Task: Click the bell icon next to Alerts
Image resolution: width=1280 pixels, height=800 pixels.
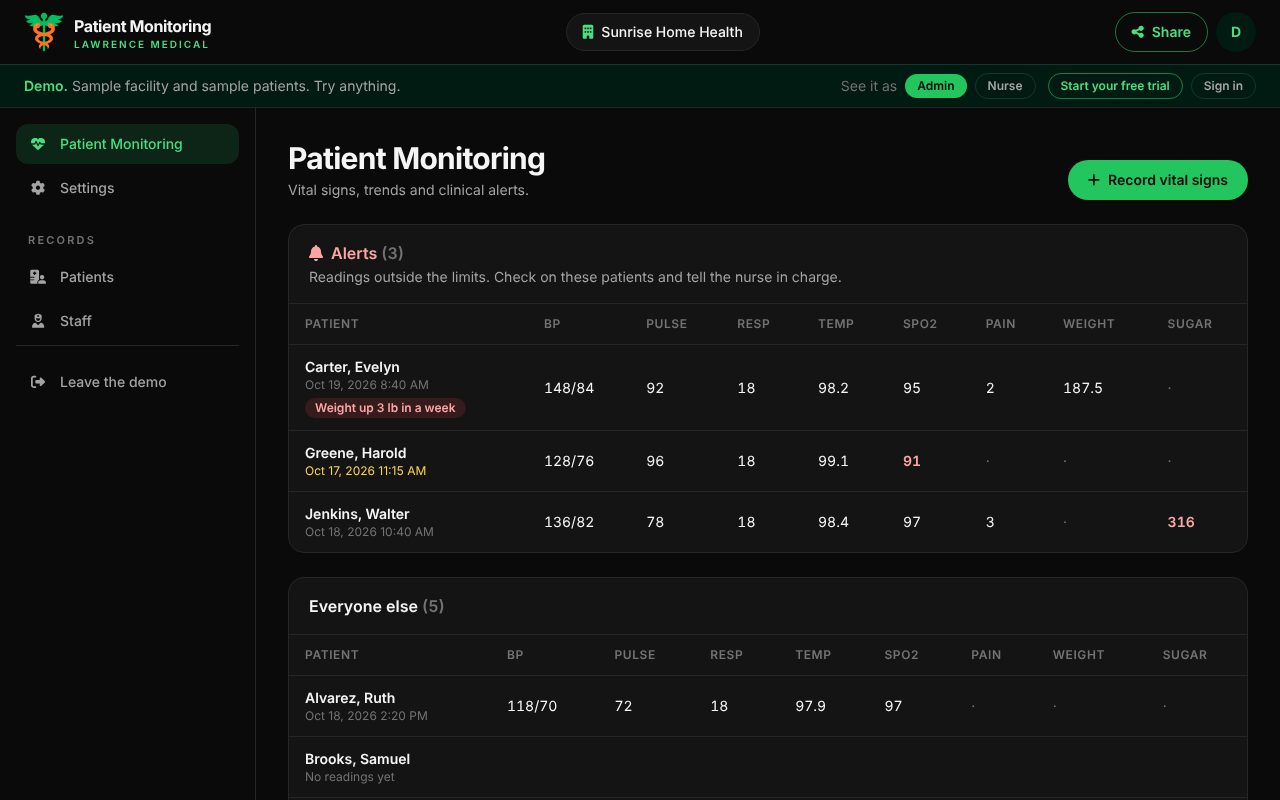Action: coord(316,254)
